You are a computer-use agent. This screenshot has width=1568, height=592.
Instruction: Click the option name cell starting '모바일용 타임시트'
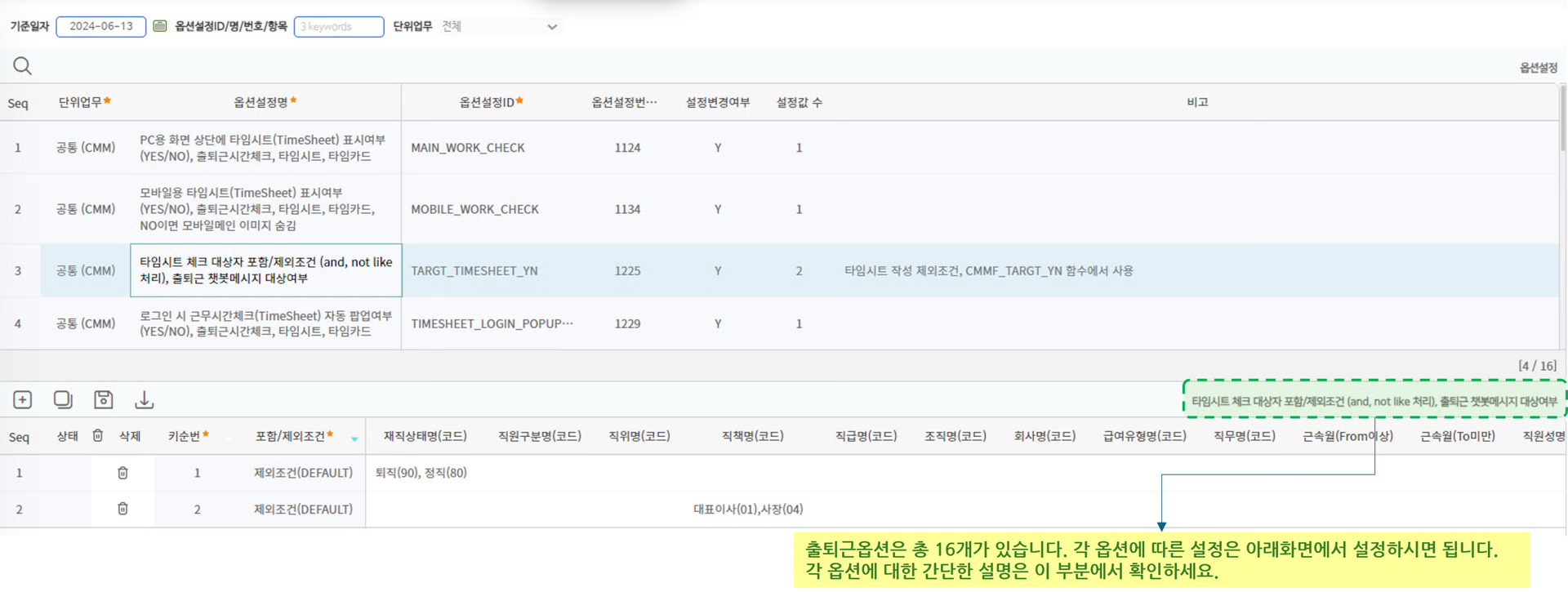click(x=265, y=209)
